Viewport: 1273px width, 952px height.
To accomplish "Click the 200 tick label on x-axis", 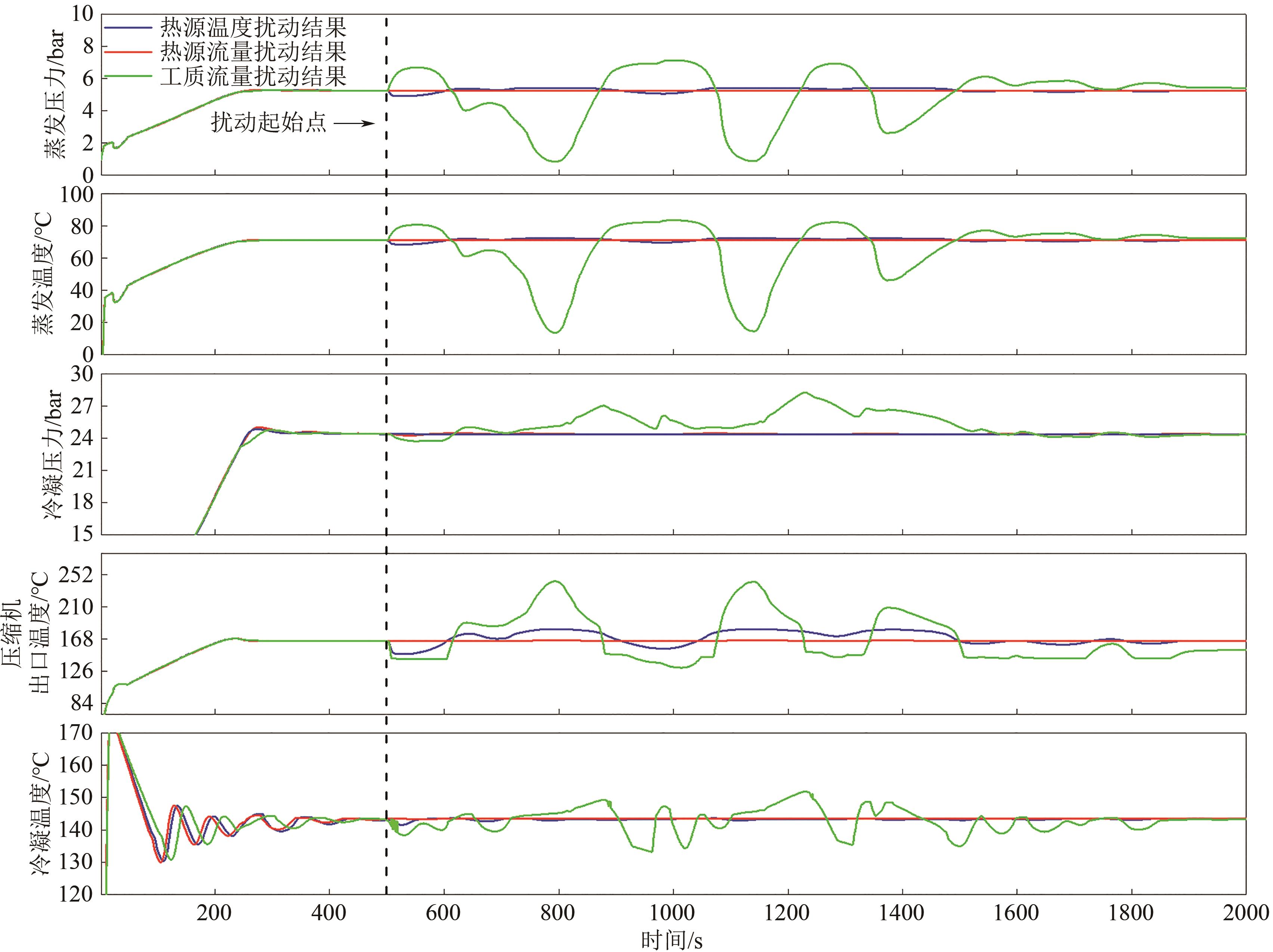I will [214, 912].
